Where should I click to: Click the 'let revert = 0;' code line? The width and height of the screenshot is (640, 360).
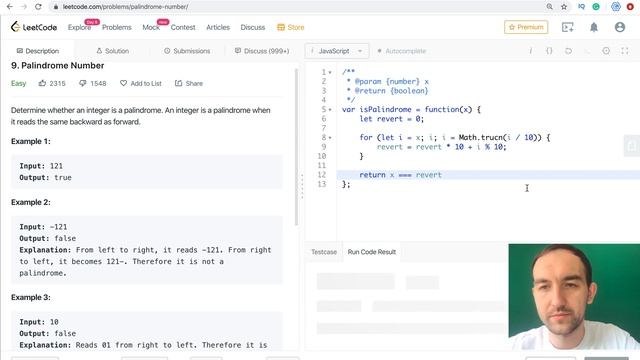pos(391,119)
